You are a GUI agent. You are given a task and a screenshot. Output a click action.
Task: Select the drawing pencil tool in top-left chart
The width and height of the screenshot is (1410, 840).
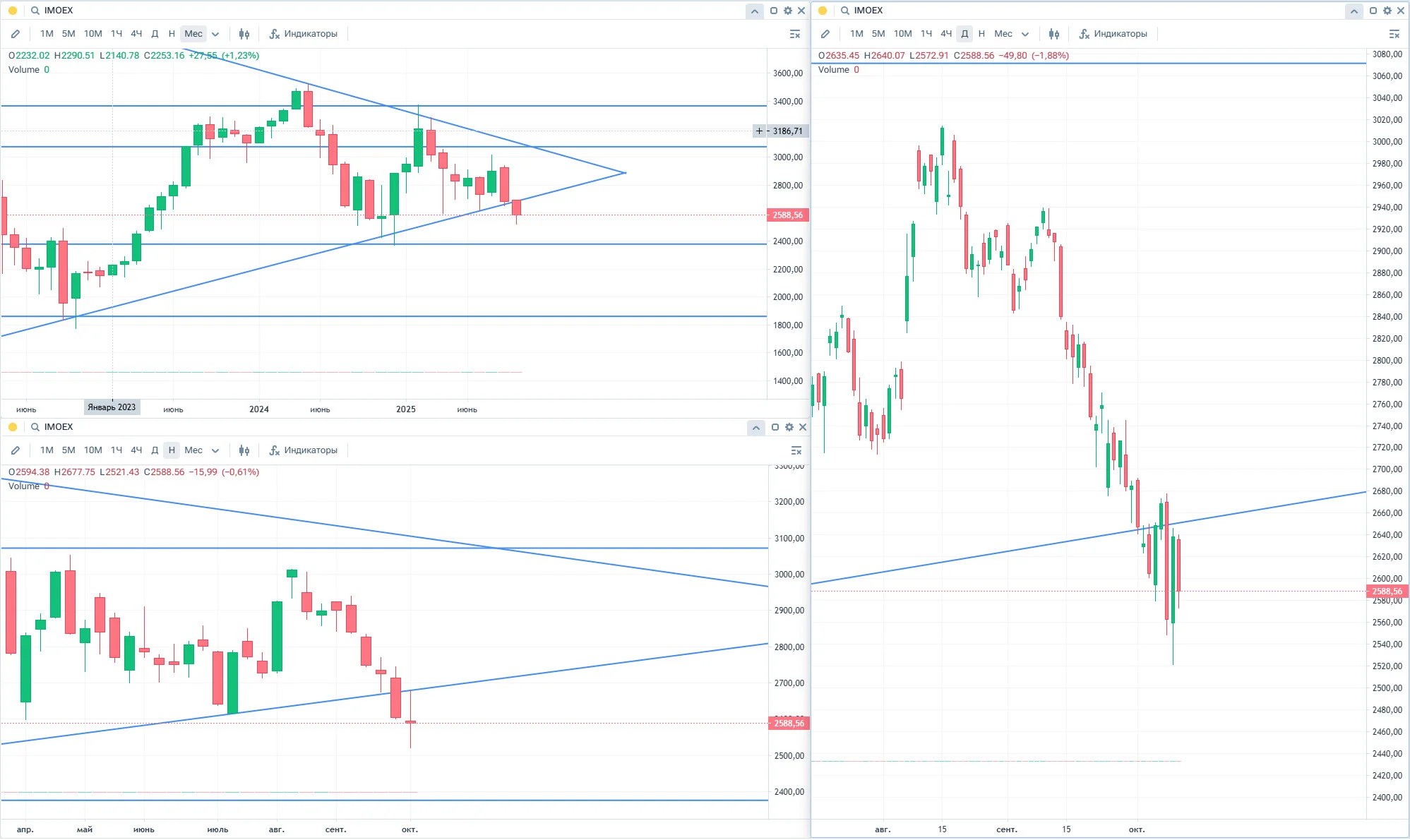click(16, 34)
